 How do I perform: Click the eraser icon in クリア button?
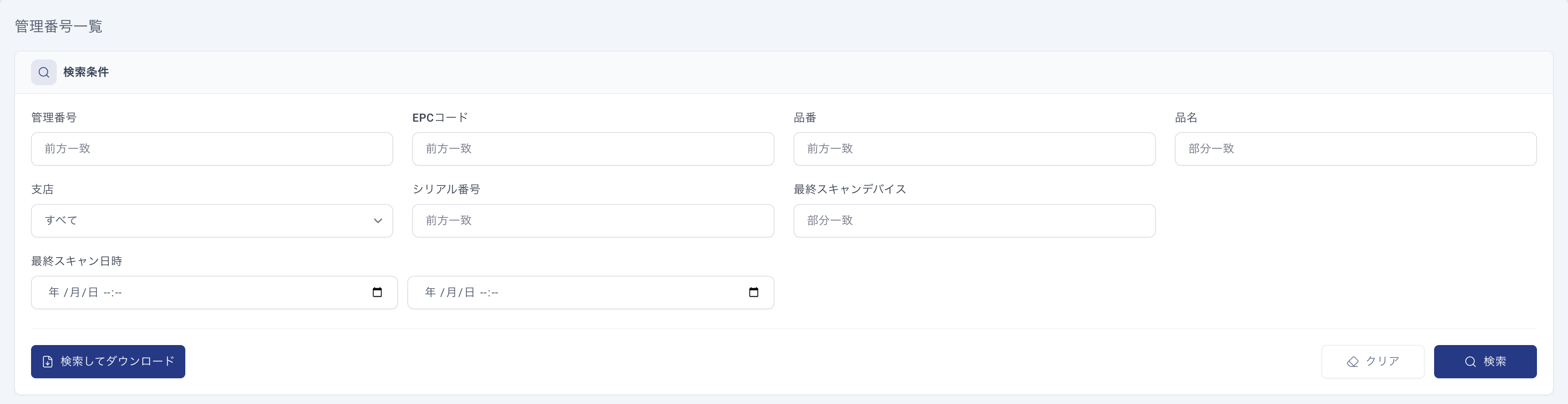coord(1352,362)
